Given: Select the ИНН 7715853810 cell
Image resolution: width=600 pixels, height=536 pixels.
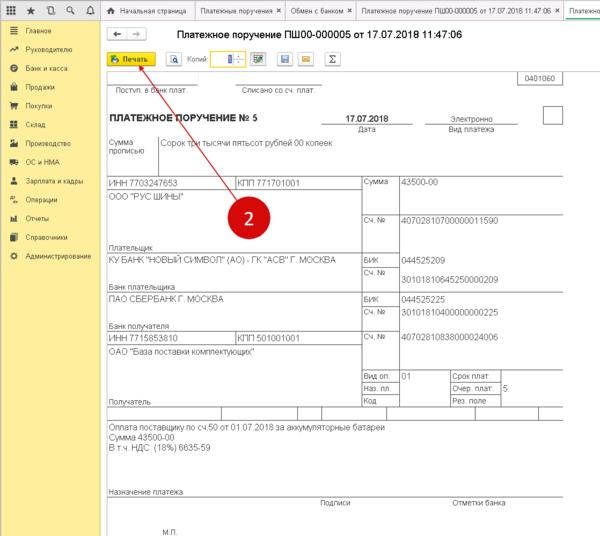Looking at the screenshot, I should [x=171, y=338].
